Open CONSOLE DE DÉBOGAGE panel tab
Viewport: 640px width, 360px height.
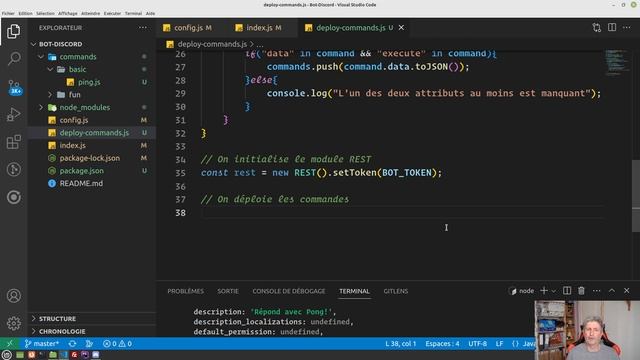[289, 291]
